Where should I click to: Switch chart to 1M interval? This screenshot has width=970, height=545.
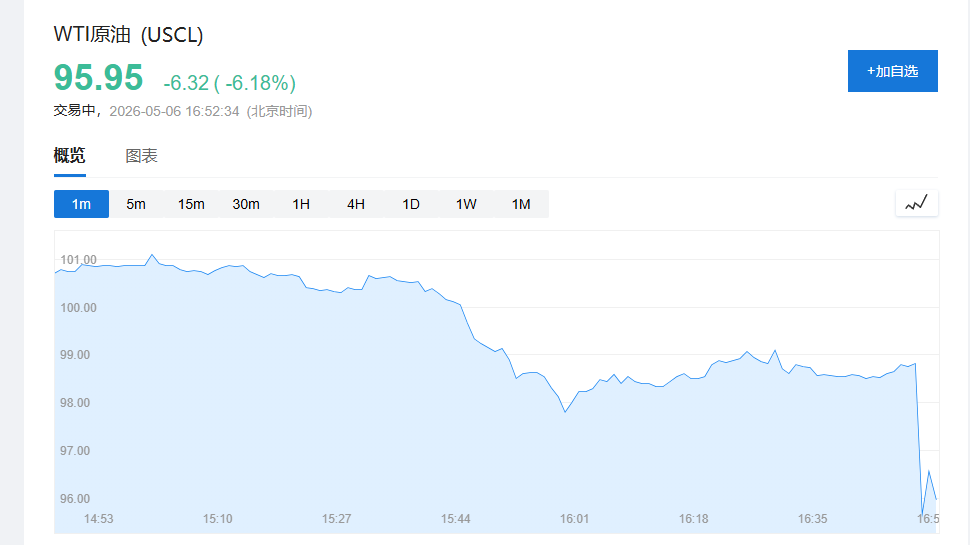[521, 204]
